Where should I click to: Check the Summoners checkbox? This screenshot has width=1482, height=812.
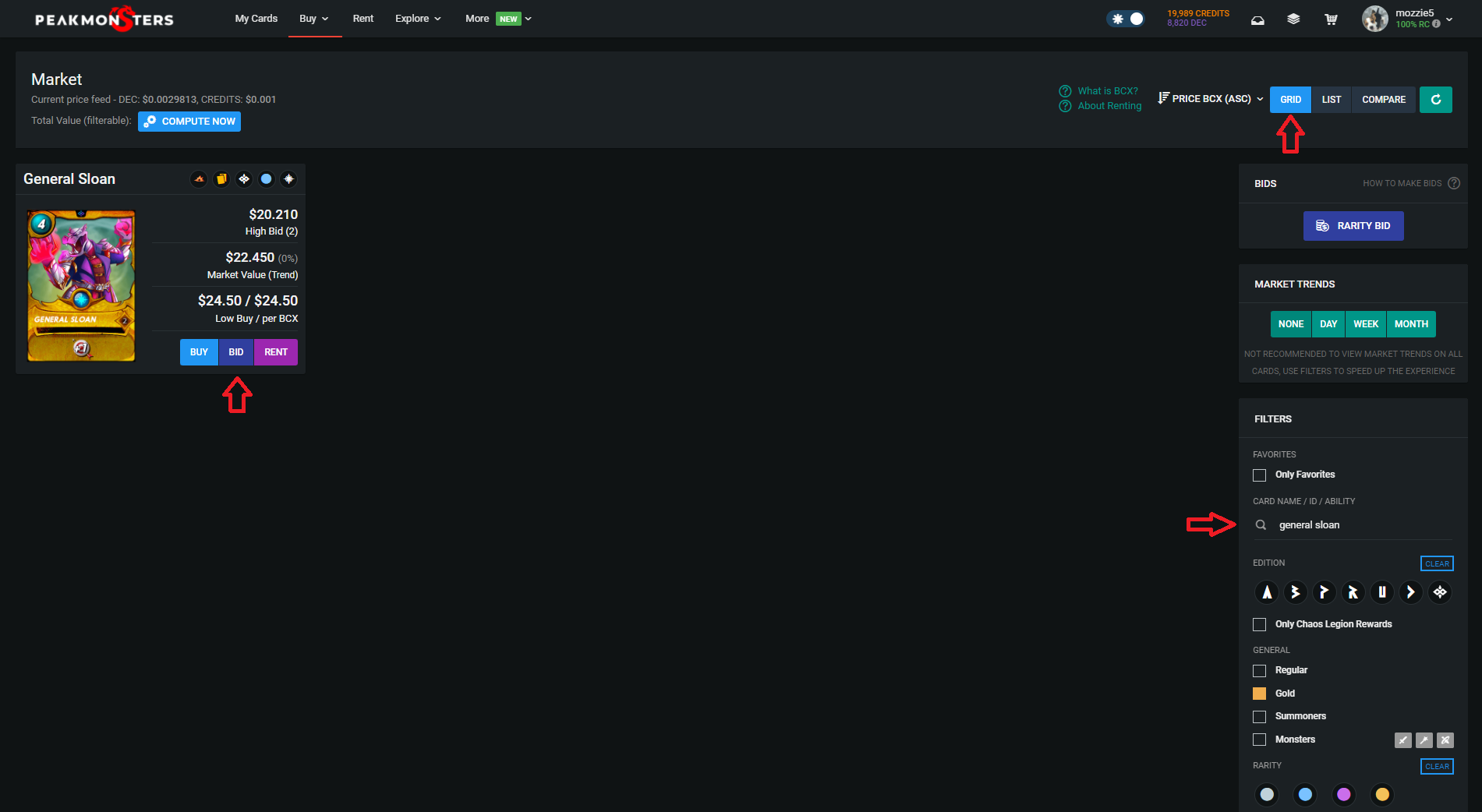[x=1259, y=717]
